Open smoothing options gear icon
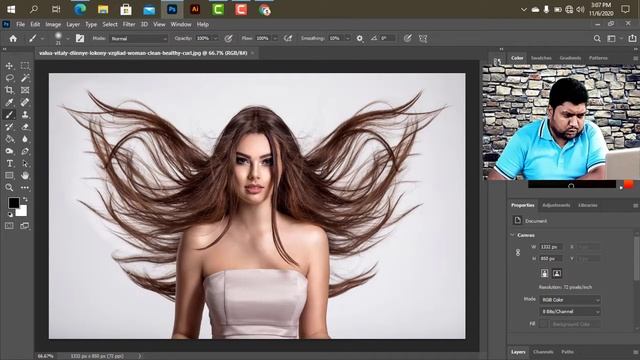The image size is (640, 360). click(x=359, y=38)
